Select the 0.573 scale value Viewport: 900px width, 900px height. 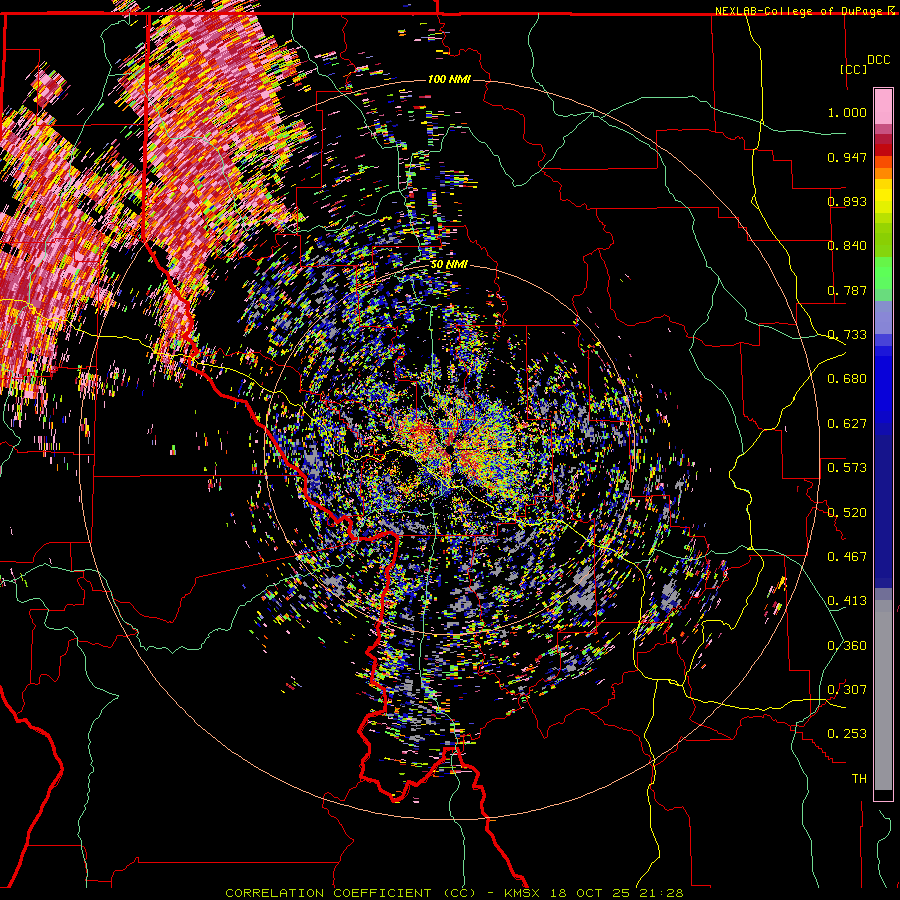click(x=847, y=468)
